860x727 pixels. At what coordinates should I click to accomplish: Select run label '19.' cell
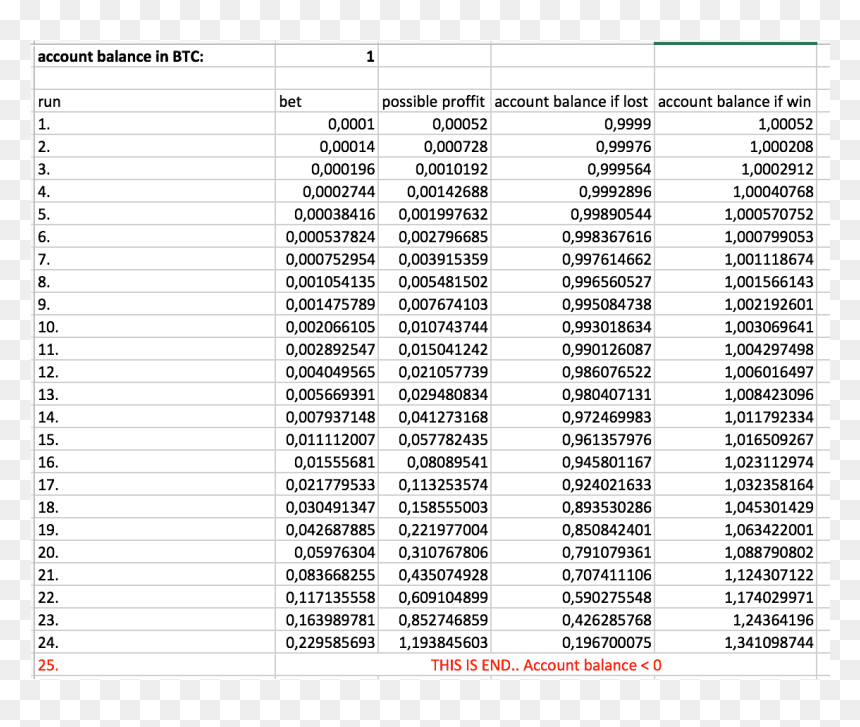[155, 529]
